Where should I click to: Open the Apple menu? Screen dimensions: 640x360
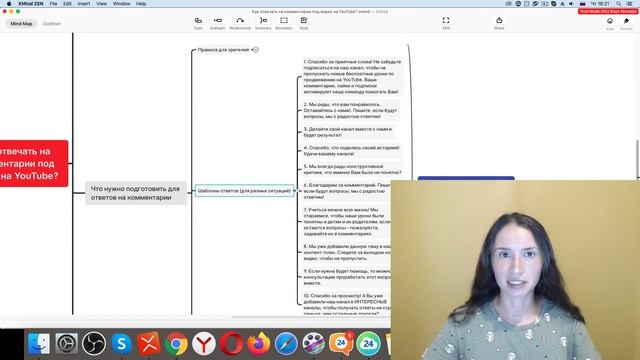pos(9,4)
